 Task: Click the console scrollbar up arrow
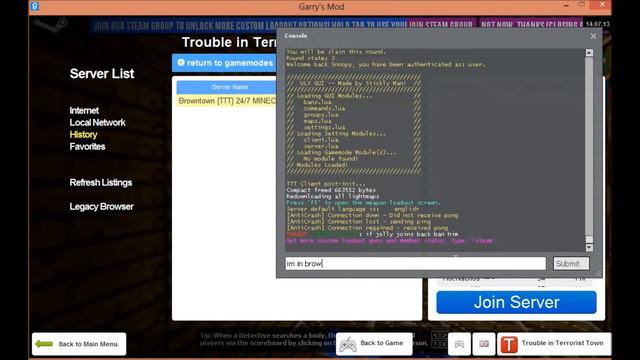tap(589, 53)
